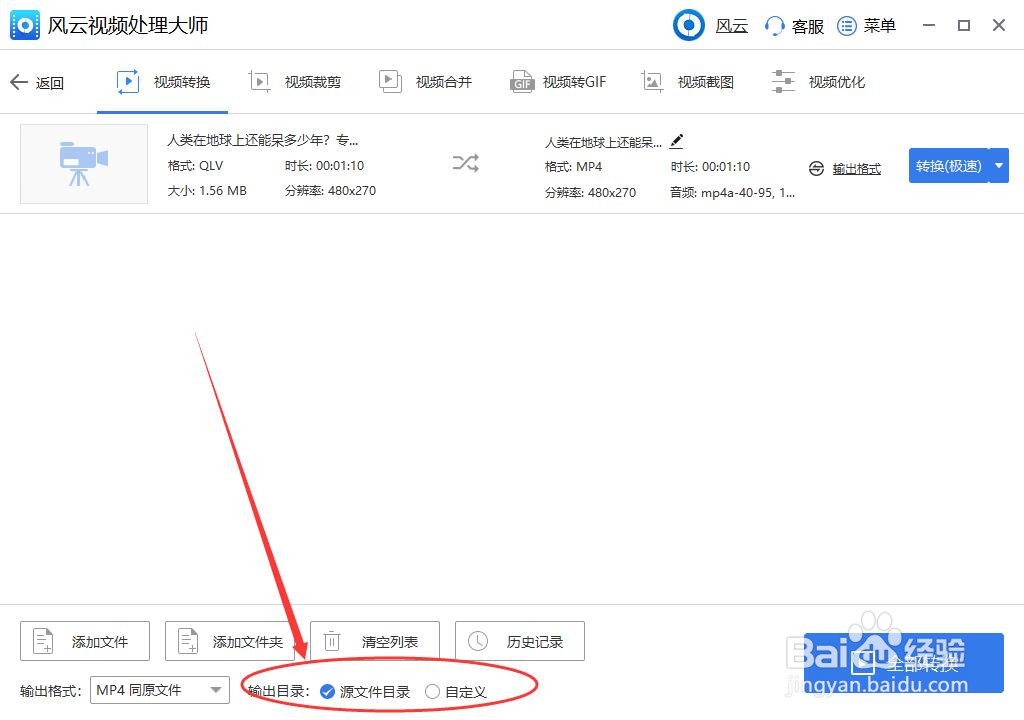This screenshot has width=1024, height=720.
Task: Click the 添加文件 button
Action: (85, 642)
